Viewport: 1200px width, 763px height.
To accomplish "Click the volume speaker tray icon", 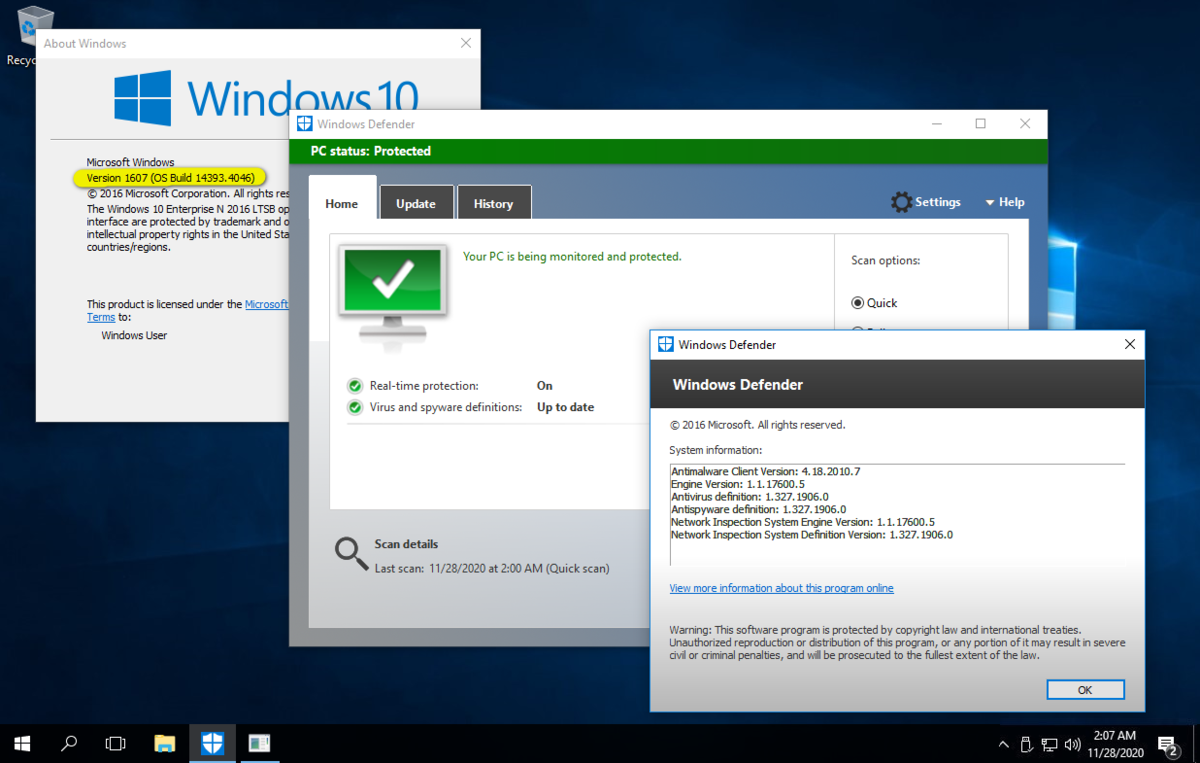I will coord(1072,744).
